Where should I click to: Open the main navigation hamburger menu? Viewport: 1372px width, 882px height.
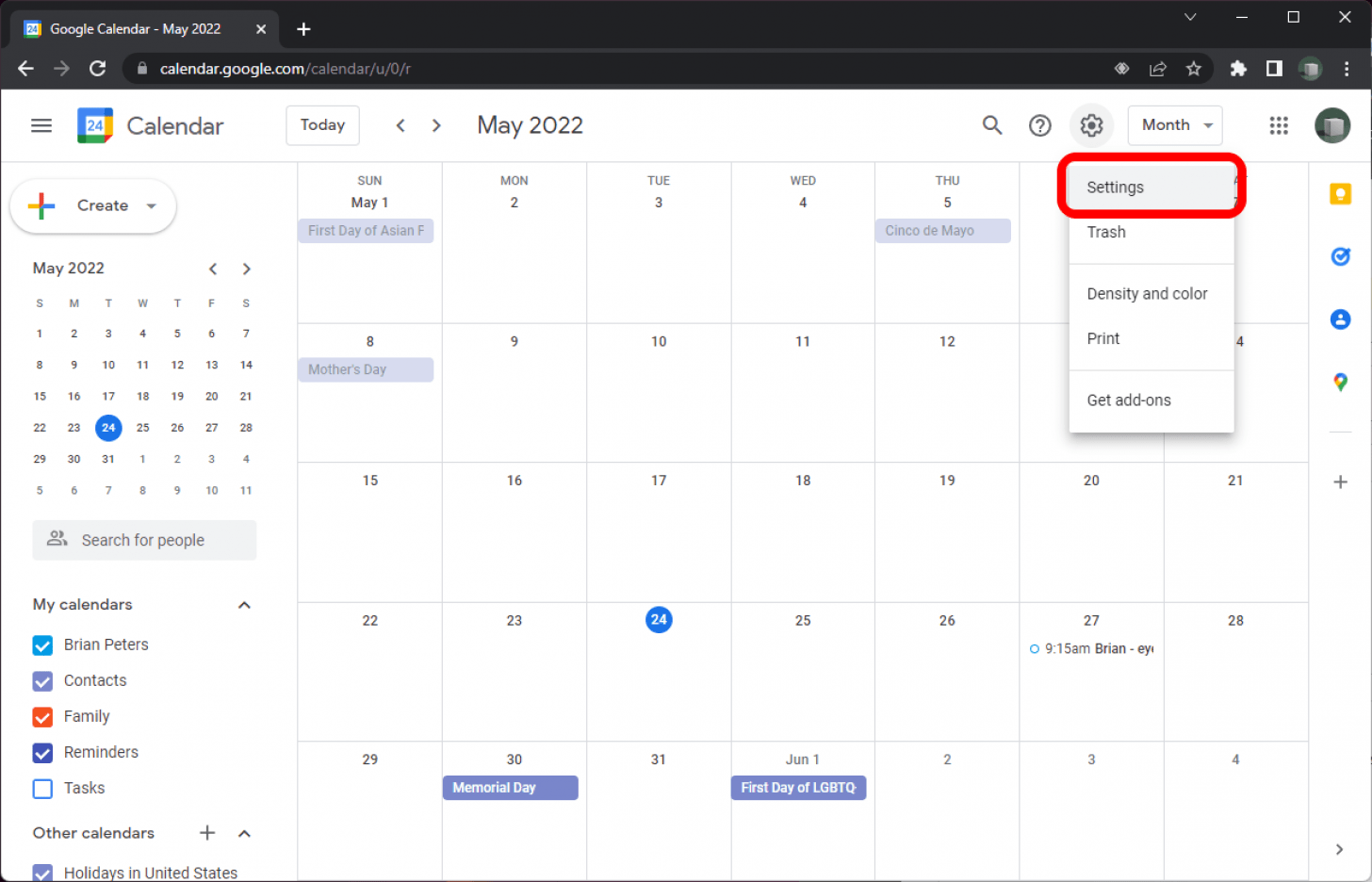(x=41, y=124)
